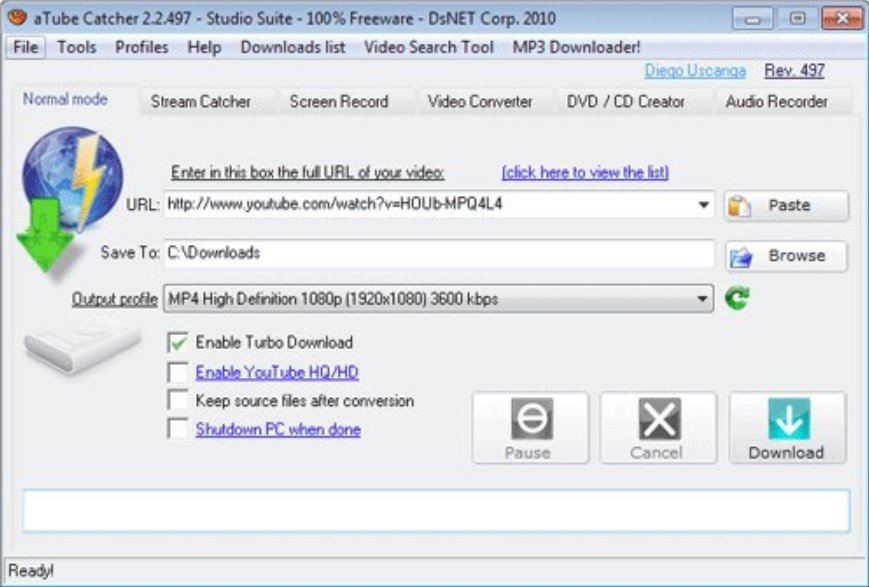Open Video Search Tool from menu bar
This screenshot has width=869, height=587.
click(x=428, y=47)
